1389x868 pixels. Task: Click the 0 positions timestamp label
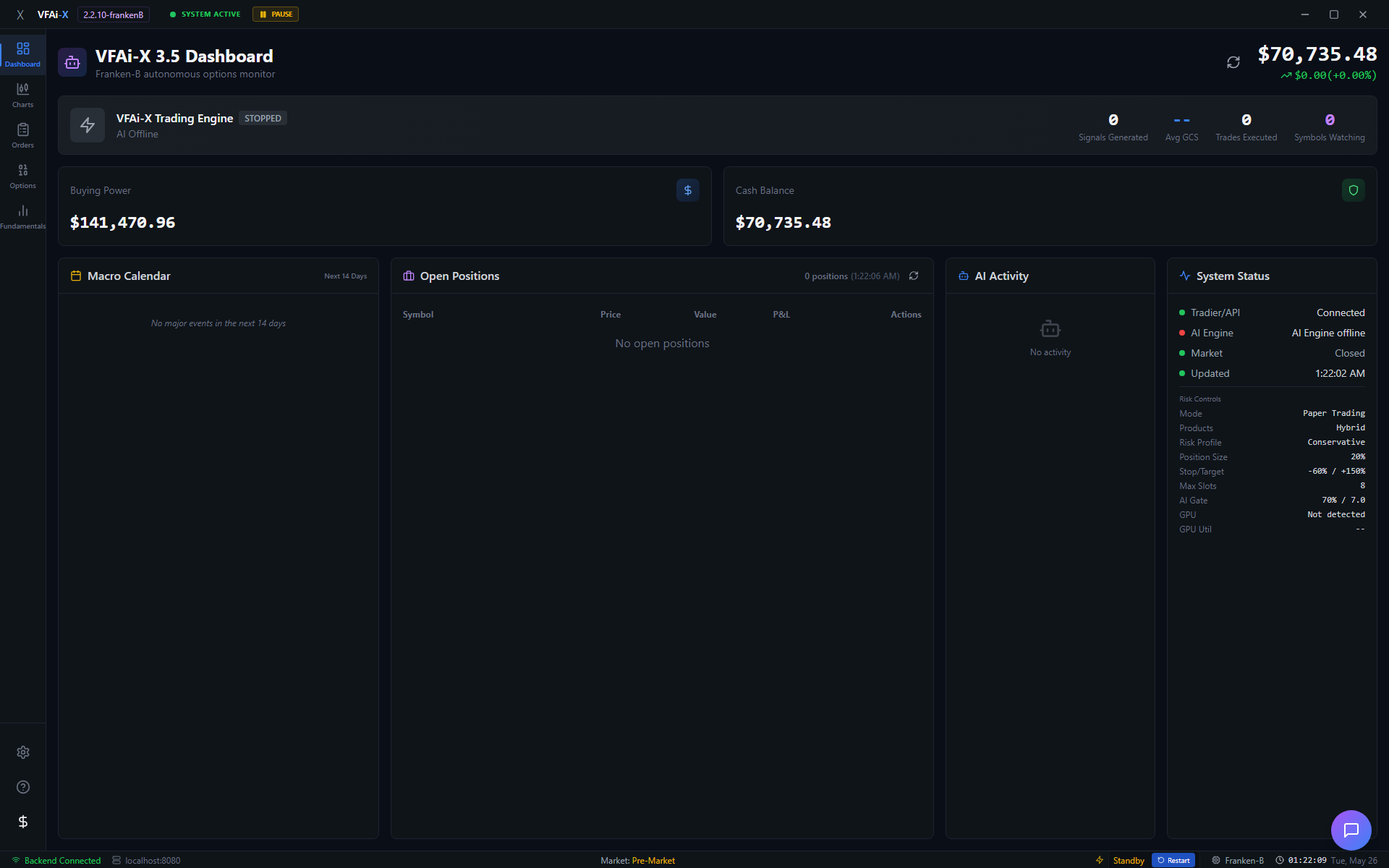point(852,276)
